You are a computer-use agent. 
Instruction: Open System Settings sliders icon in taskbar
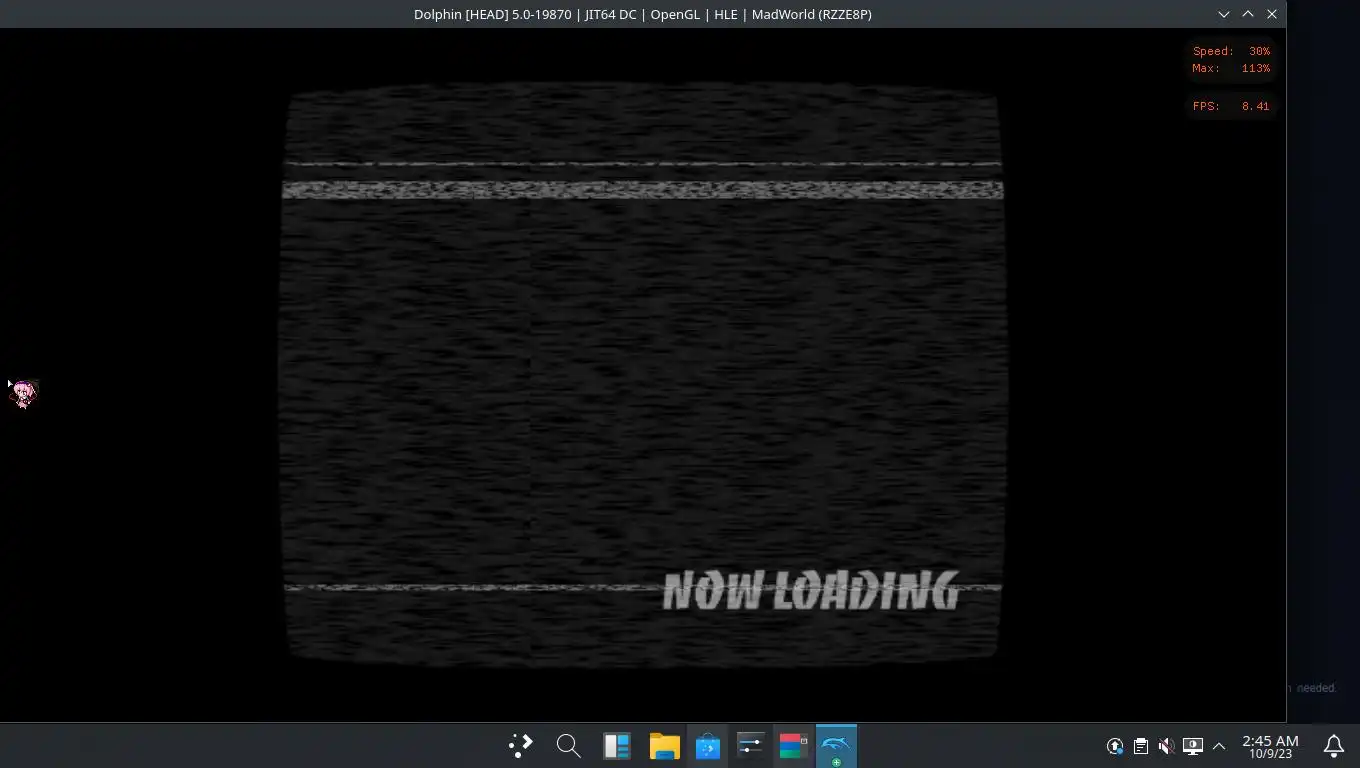(x=750, y=746)
